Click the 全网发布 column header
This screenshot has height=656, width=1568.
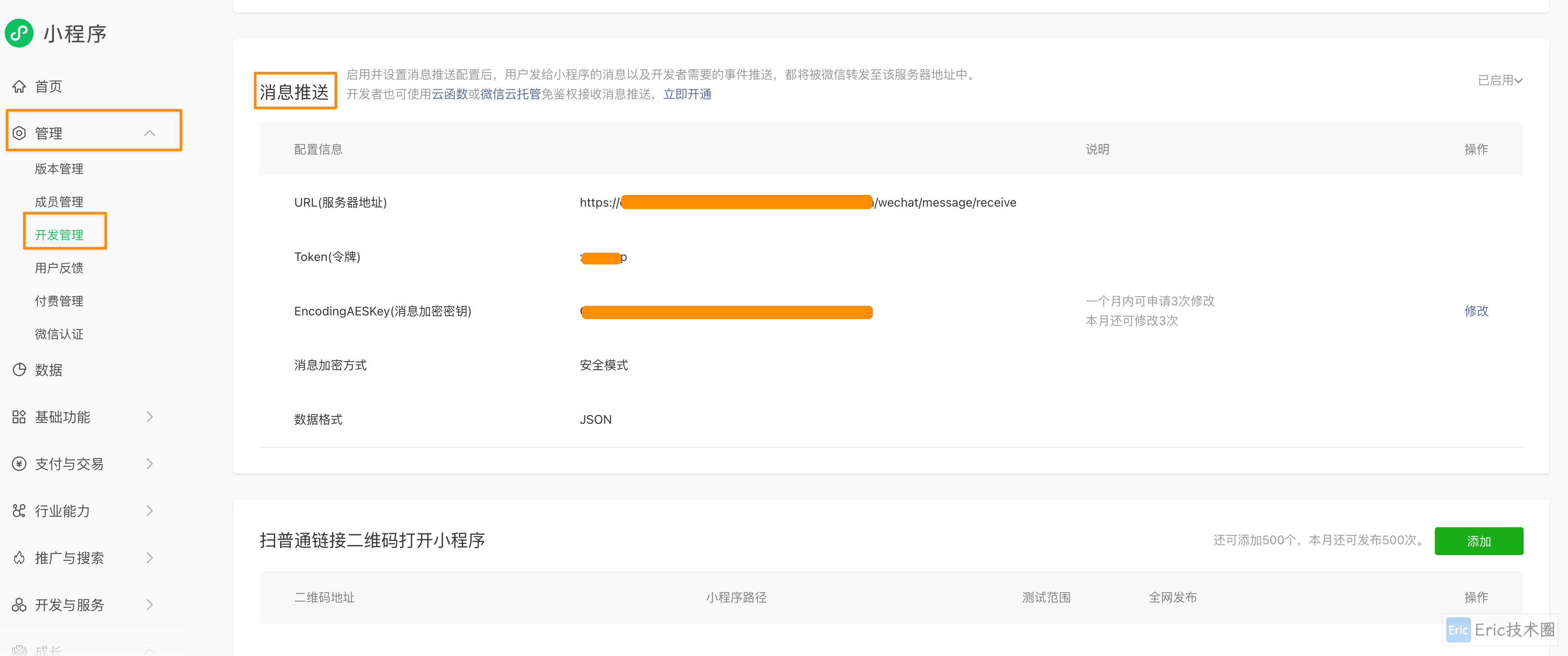click(x=1173, y=598)
